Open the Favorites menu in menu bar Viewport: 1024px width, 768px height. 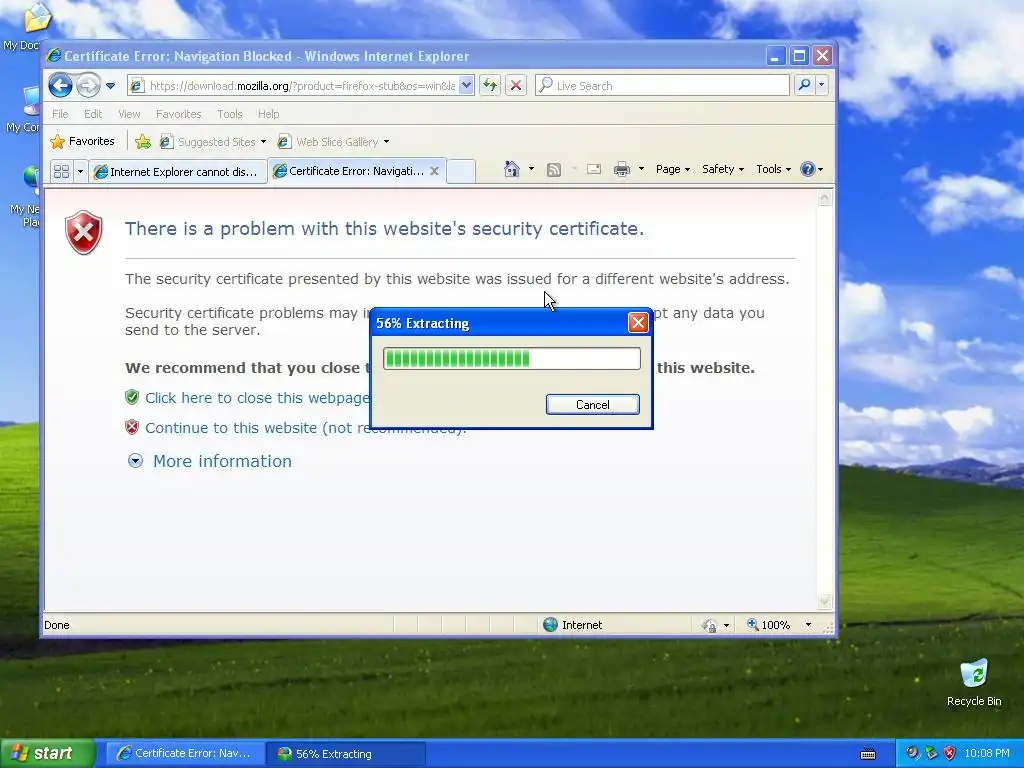(x=178, y=114)
